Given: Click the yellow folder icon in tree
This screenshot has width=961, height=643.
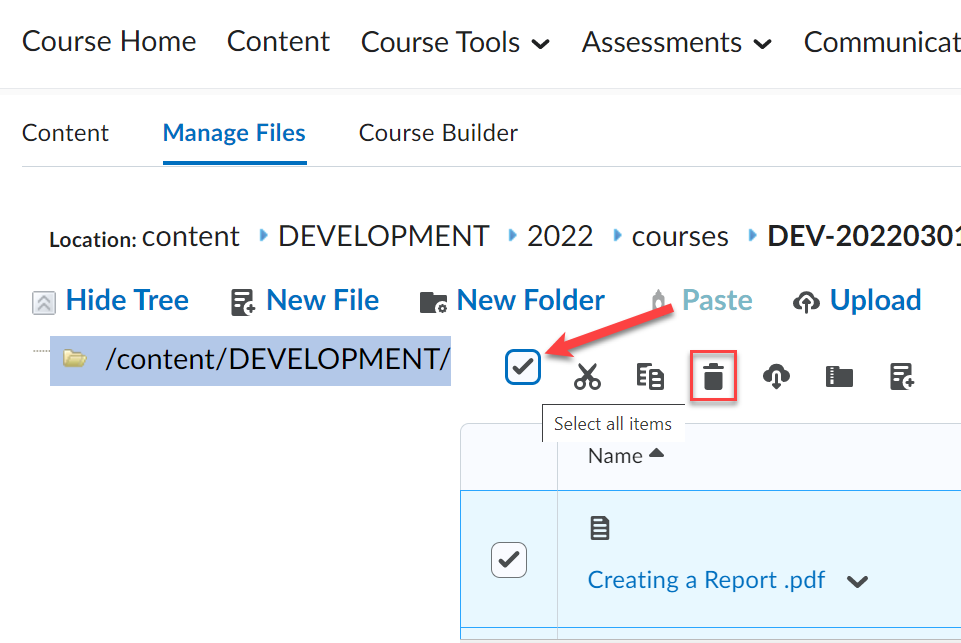Looking at the screenshot, I should tap(75, 358).
